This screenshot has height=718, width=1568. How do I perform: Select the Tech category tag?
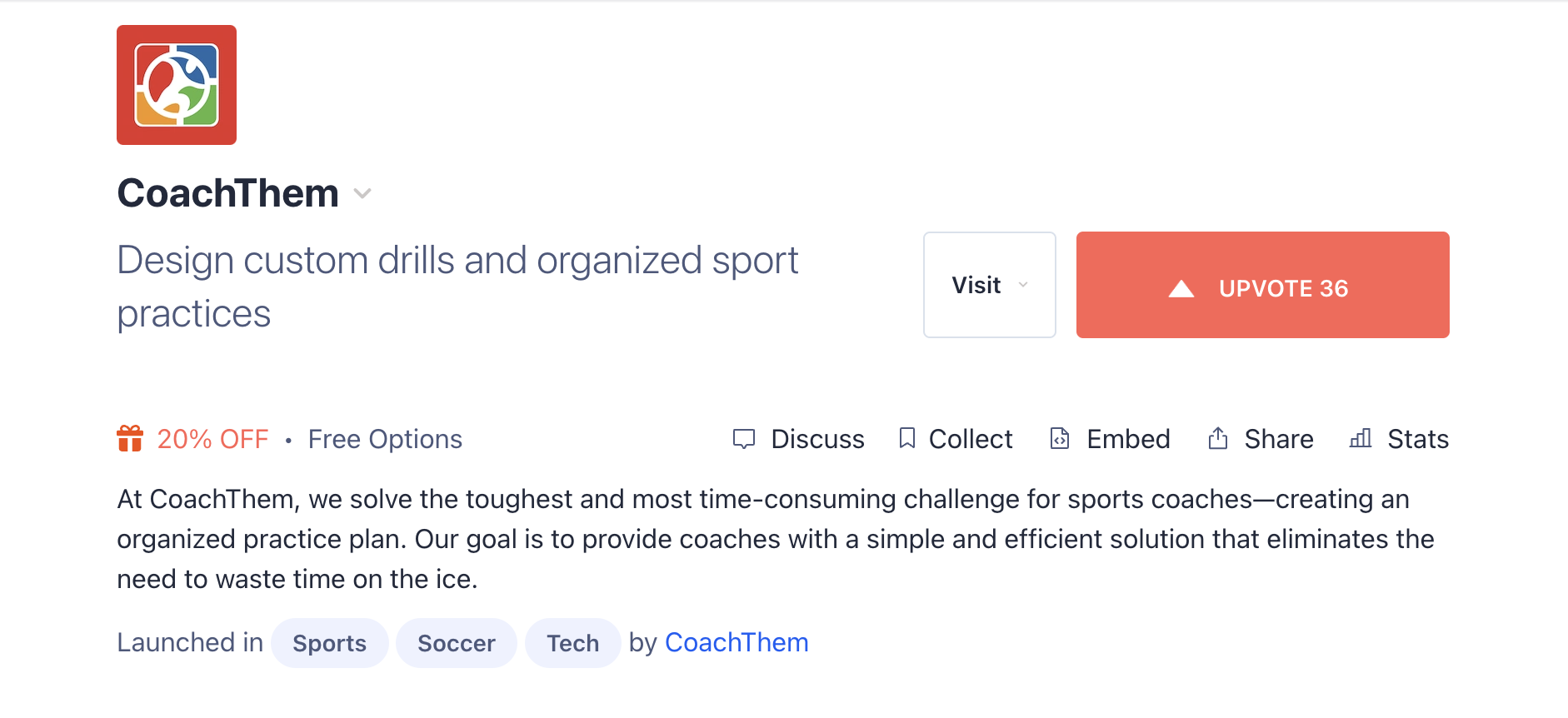click(572, 642)
